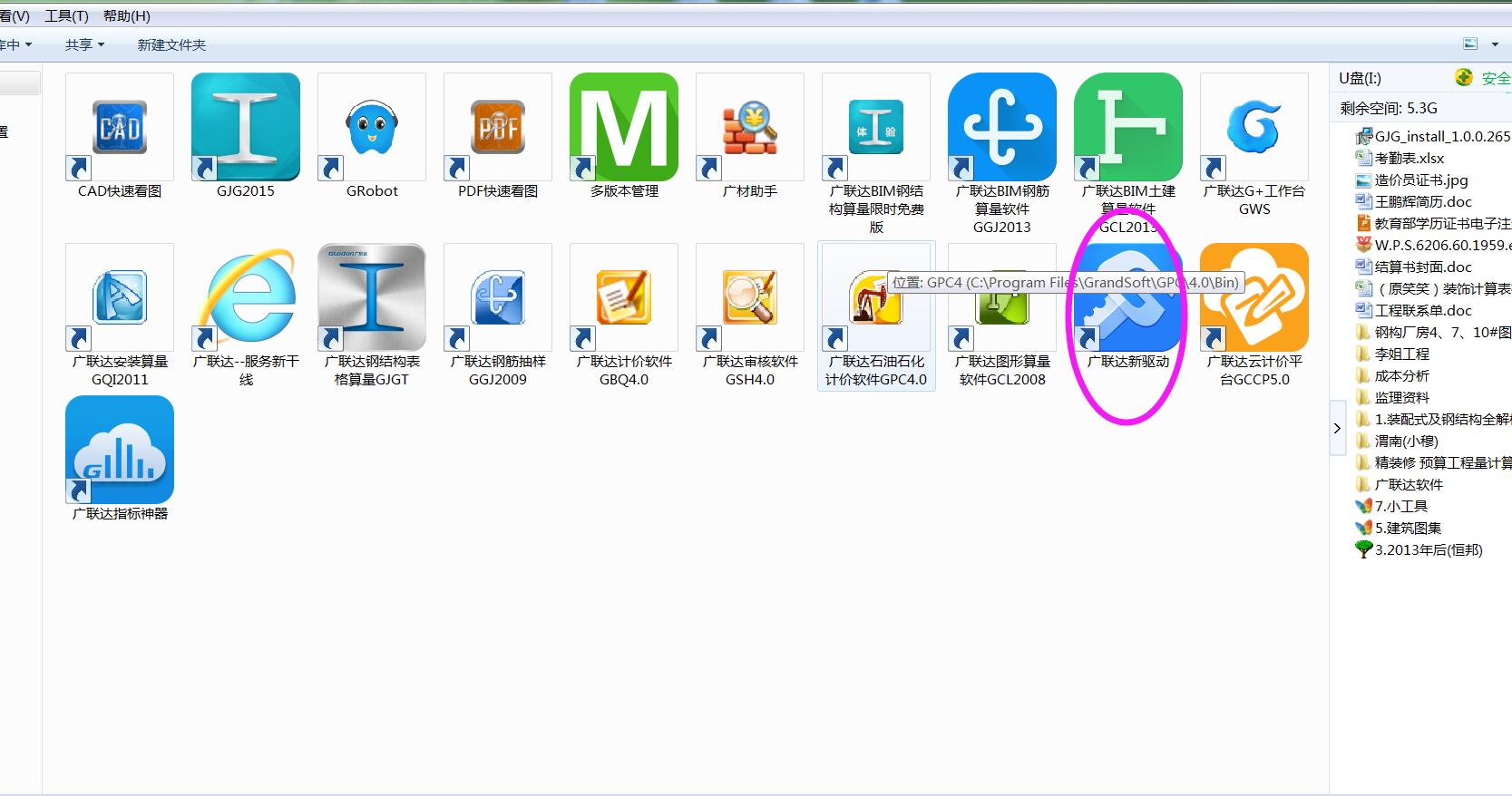Select 工程联系单.doc file
Image resolution: width=1512 pixels, height=796 pixels.
click(x=1413, y=310)
